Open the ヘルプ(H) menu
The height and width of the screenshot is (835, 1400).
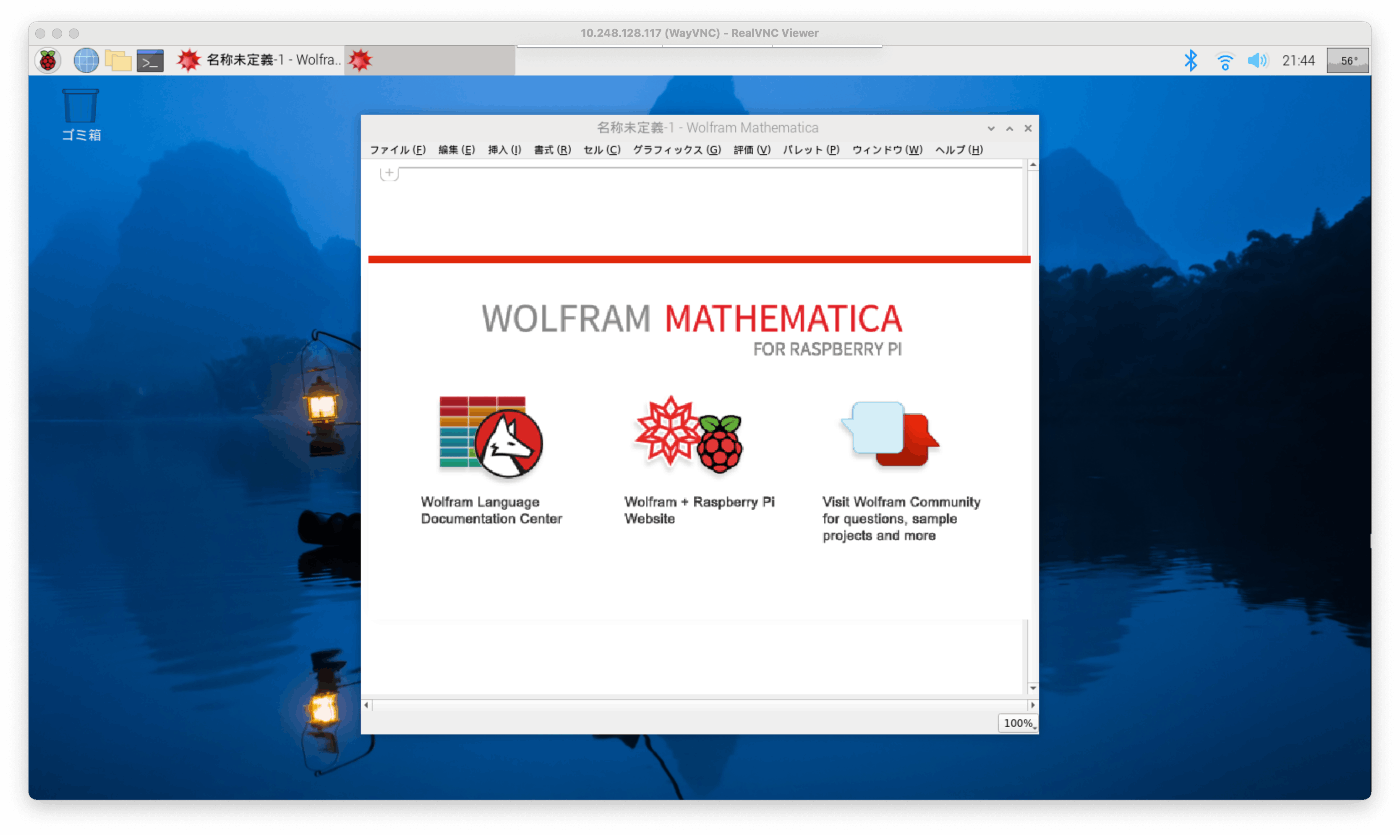coord(959,150)
